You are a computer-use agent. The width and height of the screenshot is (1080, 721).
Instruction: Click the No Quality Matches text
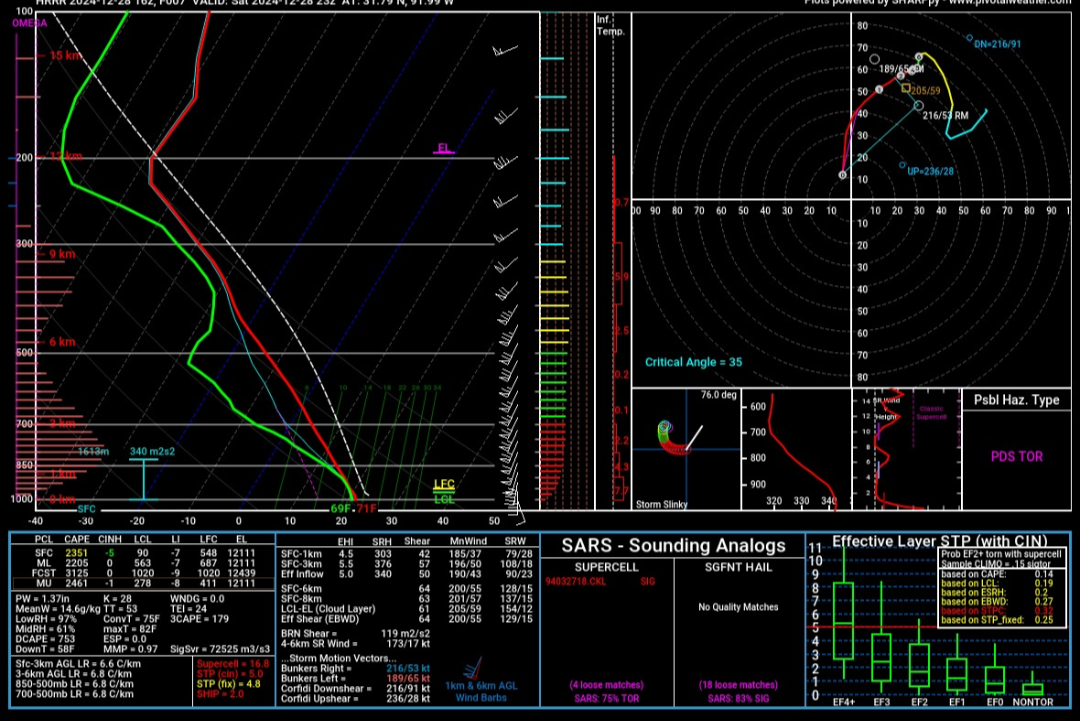click(x=738, y=607)
